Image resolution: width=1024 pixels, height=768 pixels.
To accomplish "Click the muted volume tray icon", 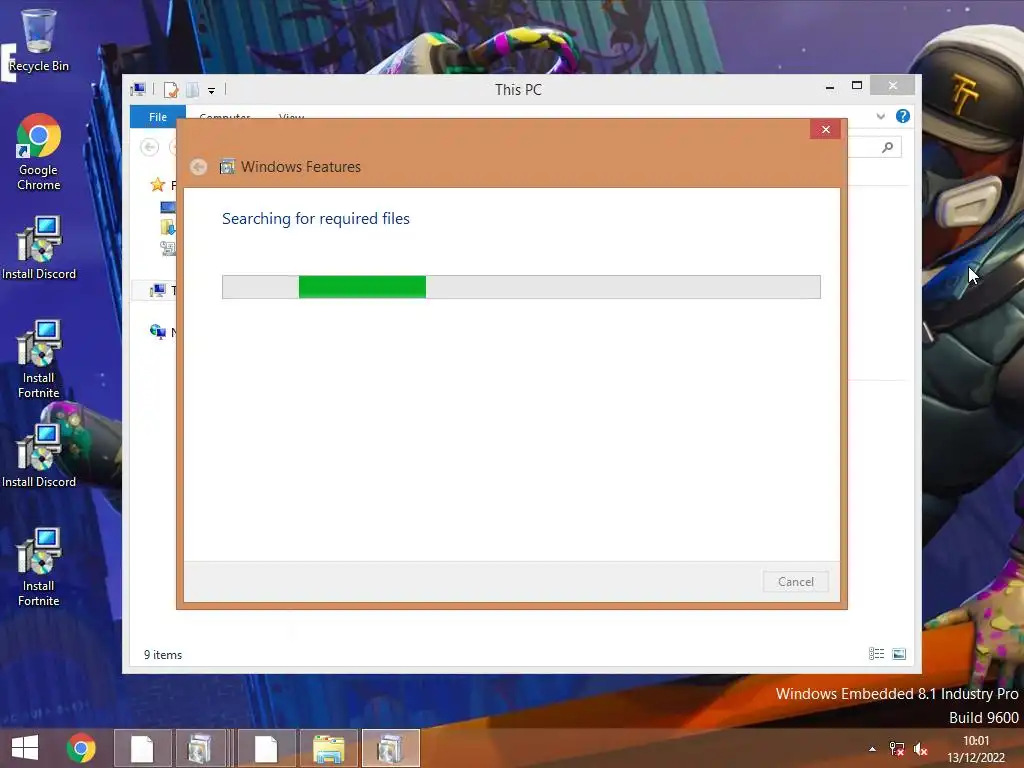I will pyautogui.click(x=921, y=749).
